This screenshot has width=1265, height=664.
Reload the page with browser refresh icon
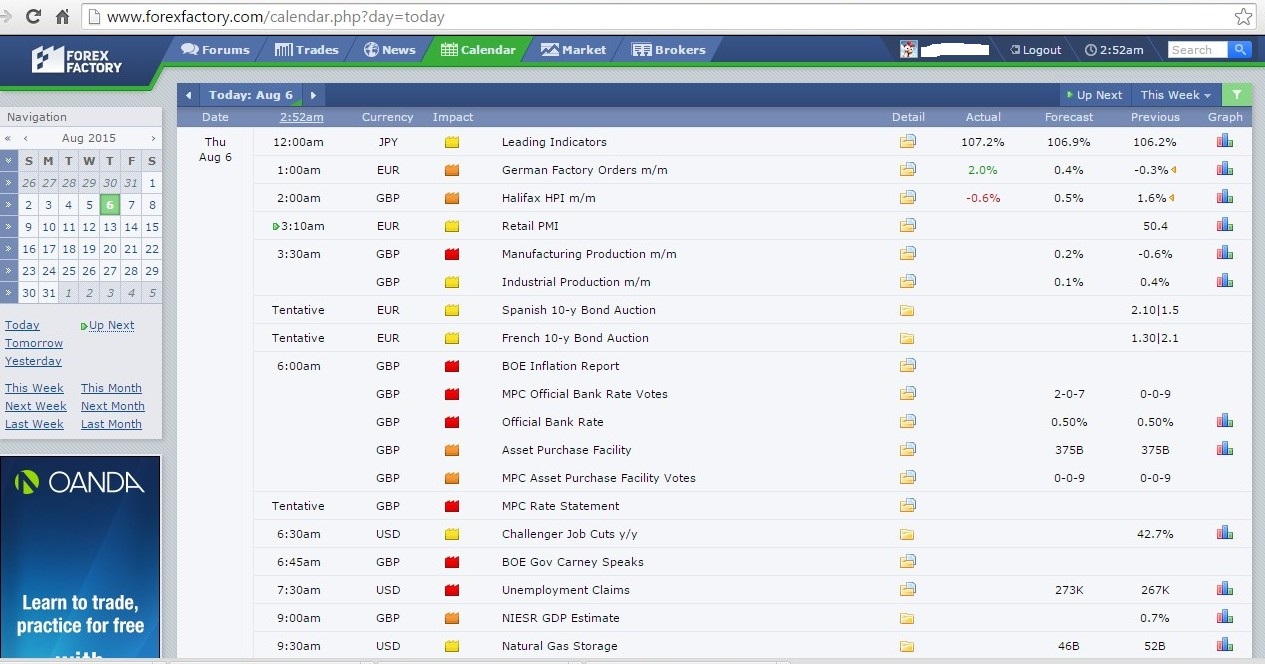pos(34,17)
